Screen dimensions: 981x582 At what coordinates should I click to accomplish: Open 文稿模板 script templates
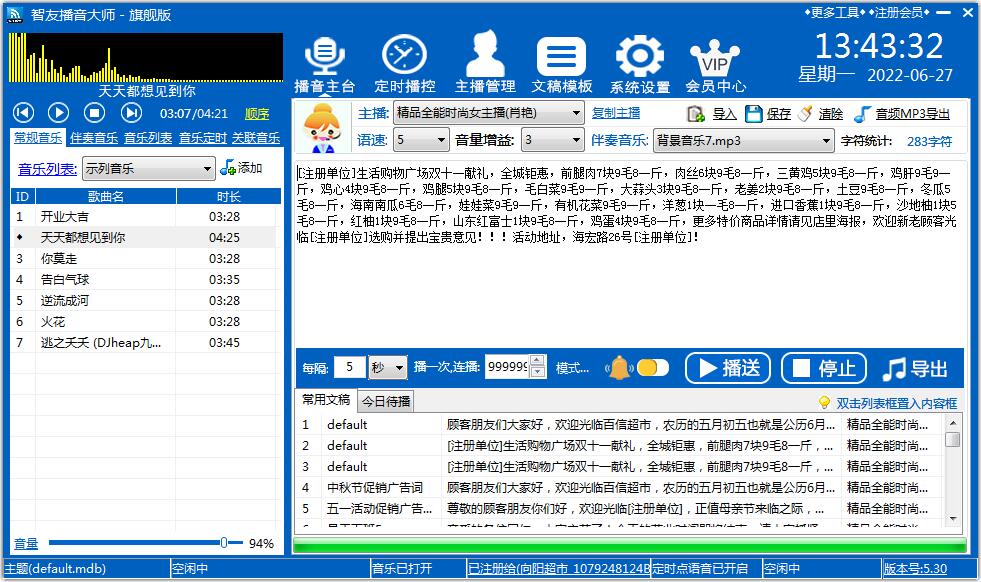click(x=561, y=65)
